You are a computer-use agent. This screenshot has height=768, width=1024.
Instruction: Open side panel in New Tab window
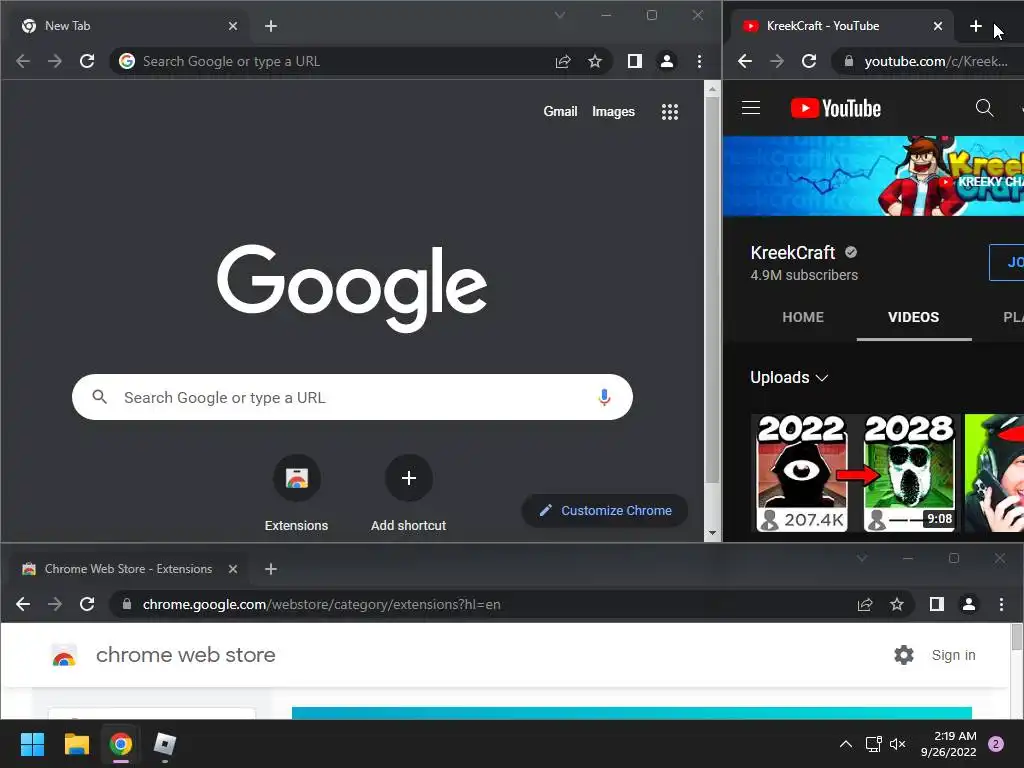tap(635, 61)
